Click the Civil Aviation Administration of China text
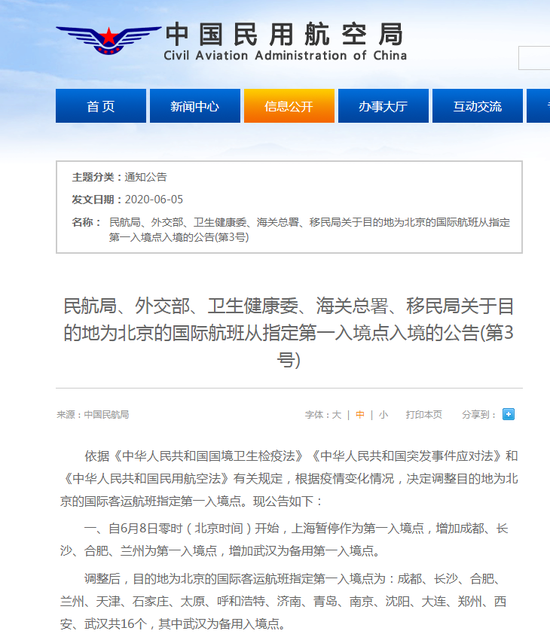 285,55
